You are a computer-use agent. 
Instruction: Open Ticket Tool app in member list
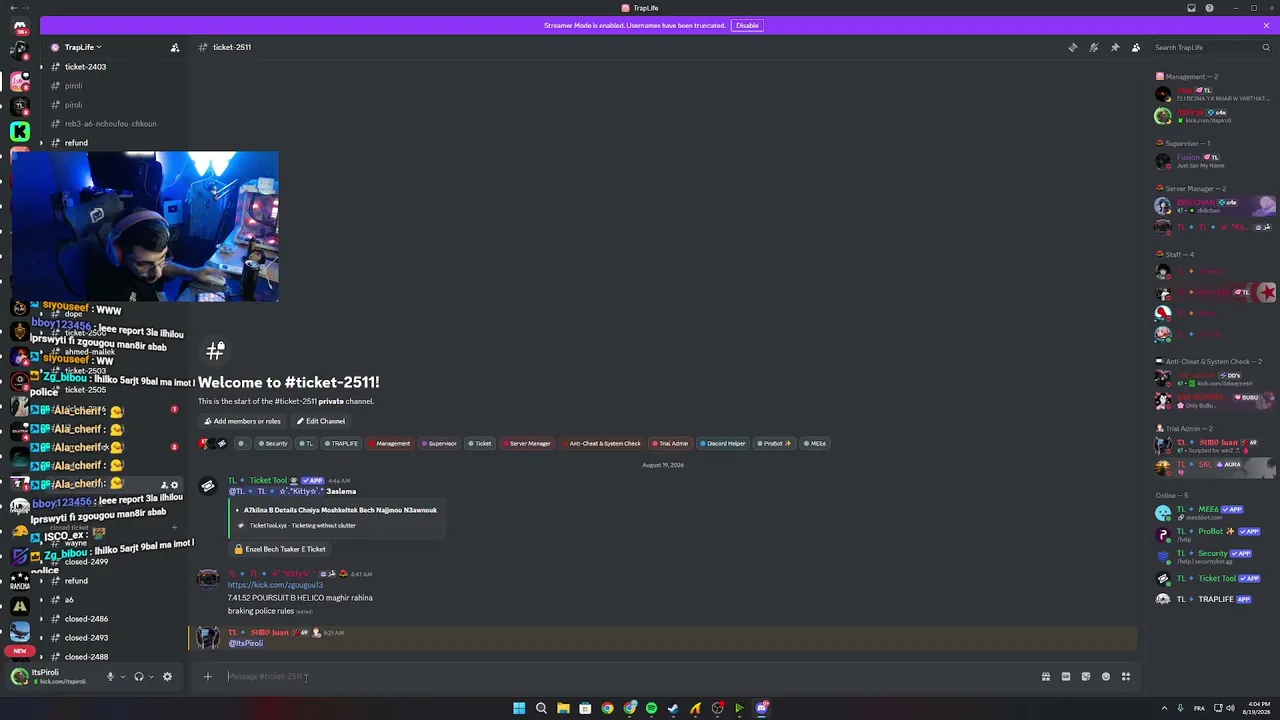pyautogui.click(x=1214, y=578)
